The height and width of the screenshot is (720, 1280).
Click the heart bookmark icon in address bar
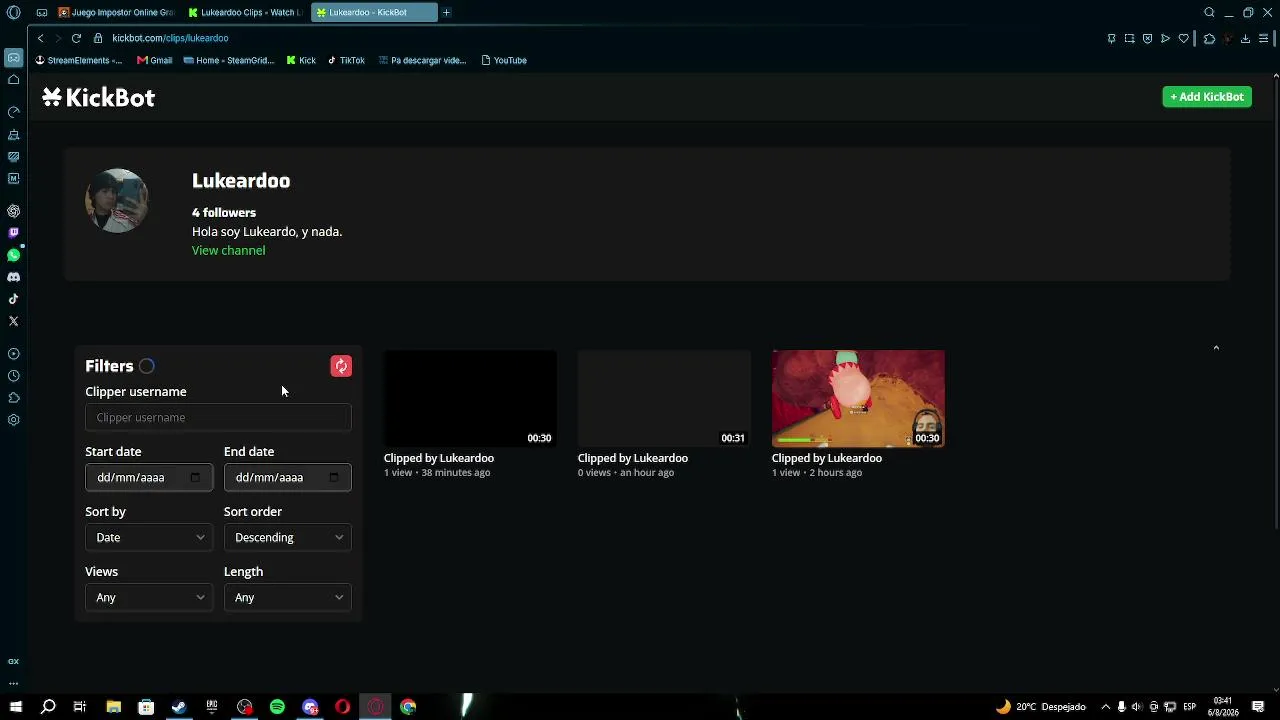click(x=1184, y=38)
